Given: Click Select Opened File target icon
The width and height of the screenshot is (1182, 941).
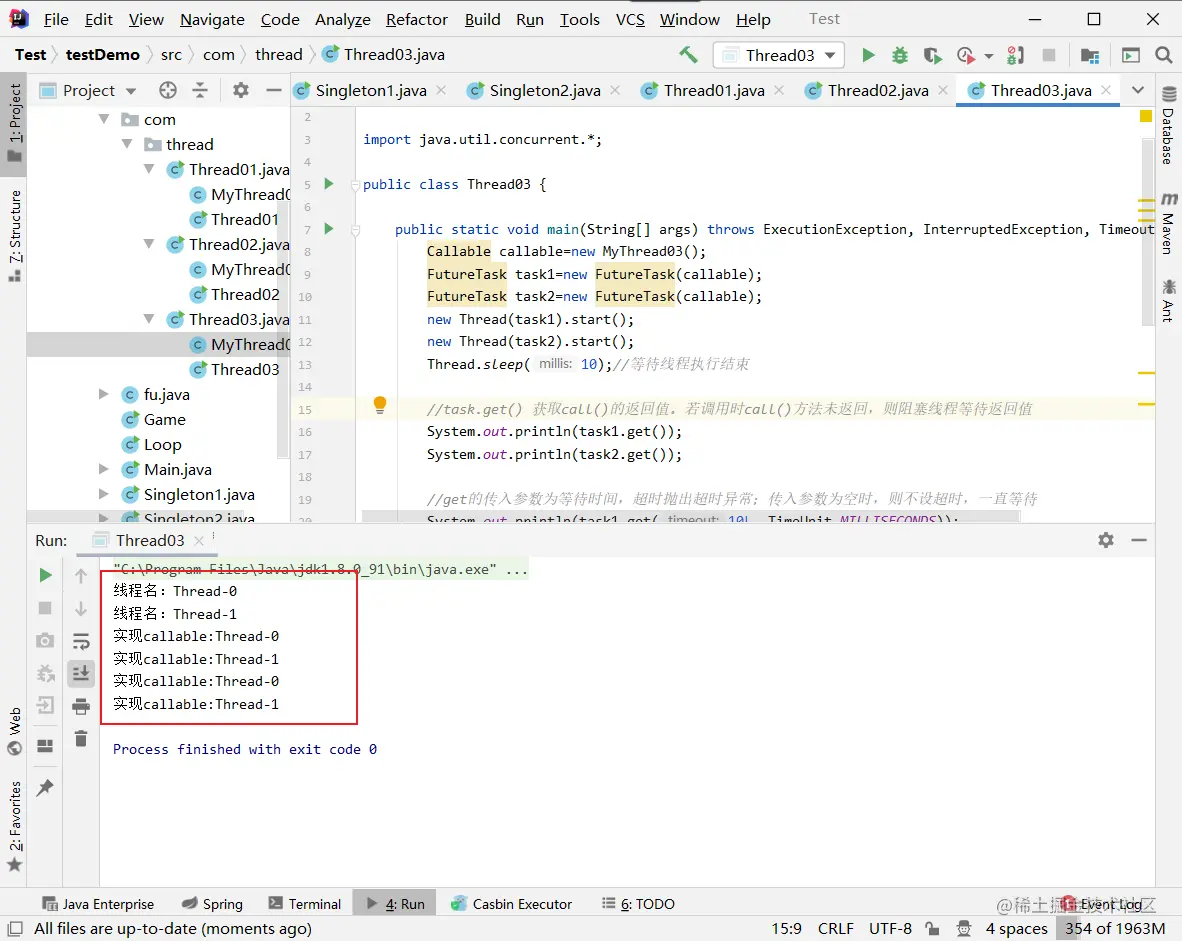Looking at the screenshot, I should (167, 90).
